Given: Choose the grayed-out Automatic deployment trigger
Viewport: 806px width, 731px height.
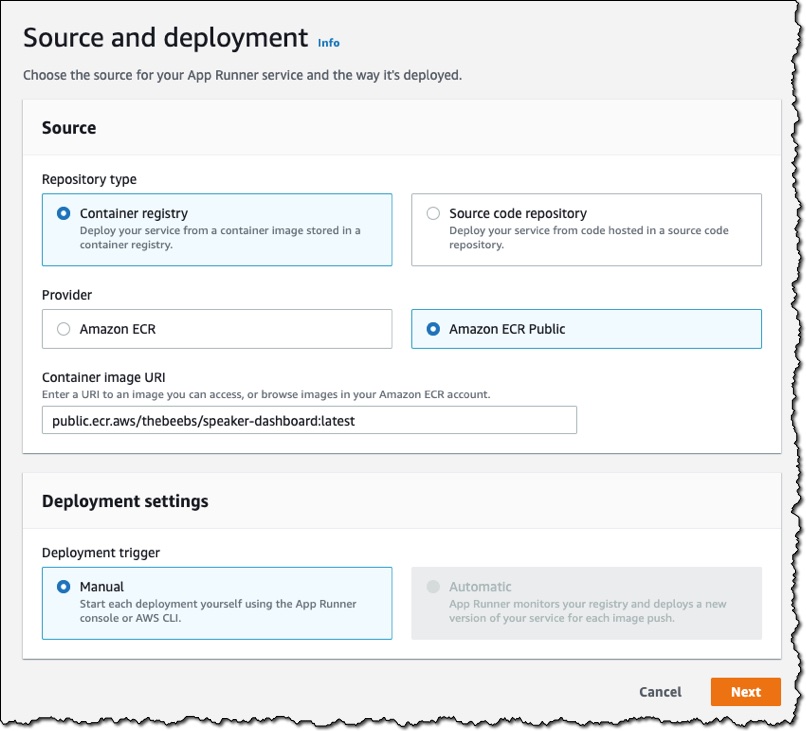Looking at the screenshot, I should coord(433,587).
